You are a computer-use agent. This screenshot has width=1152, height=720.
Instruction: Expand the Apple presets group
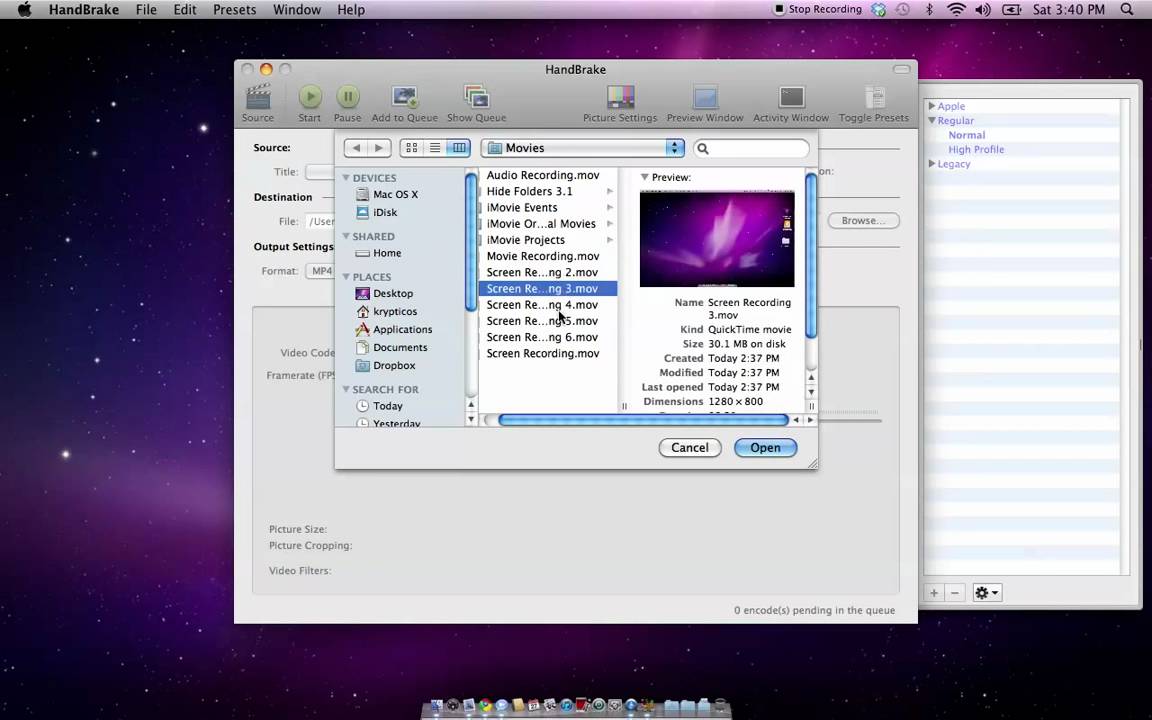point(932,106)
